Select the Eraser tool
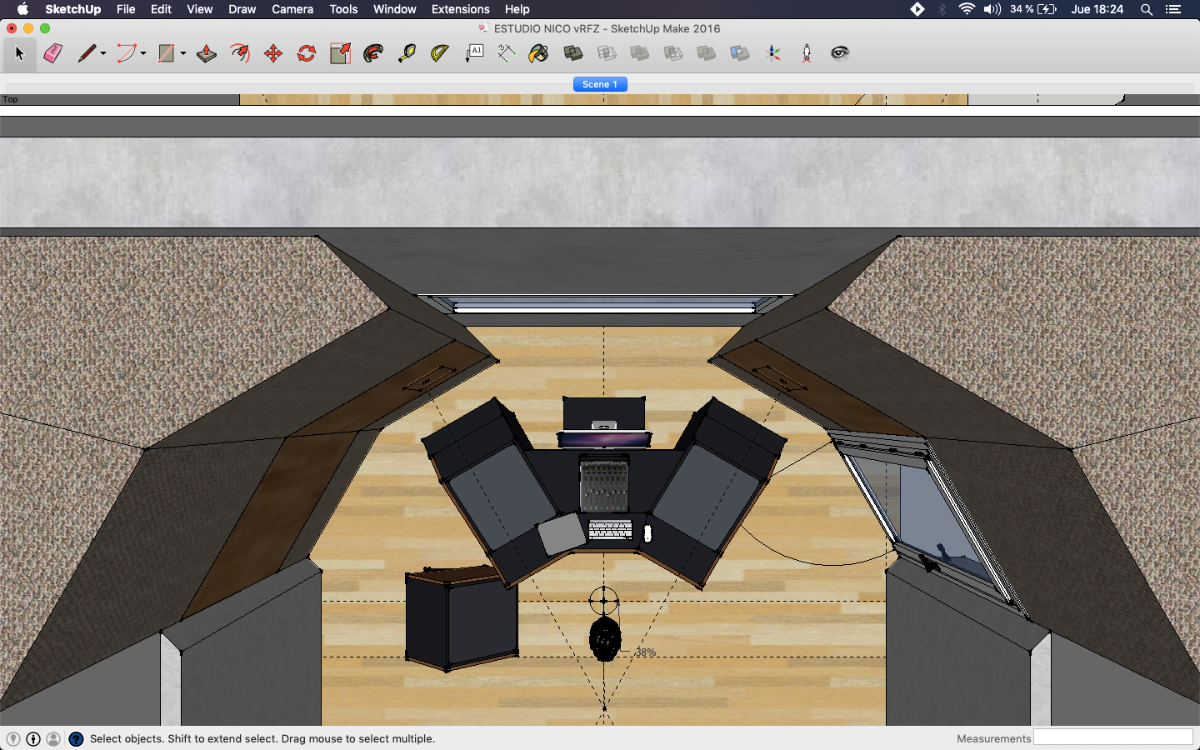 54,53
